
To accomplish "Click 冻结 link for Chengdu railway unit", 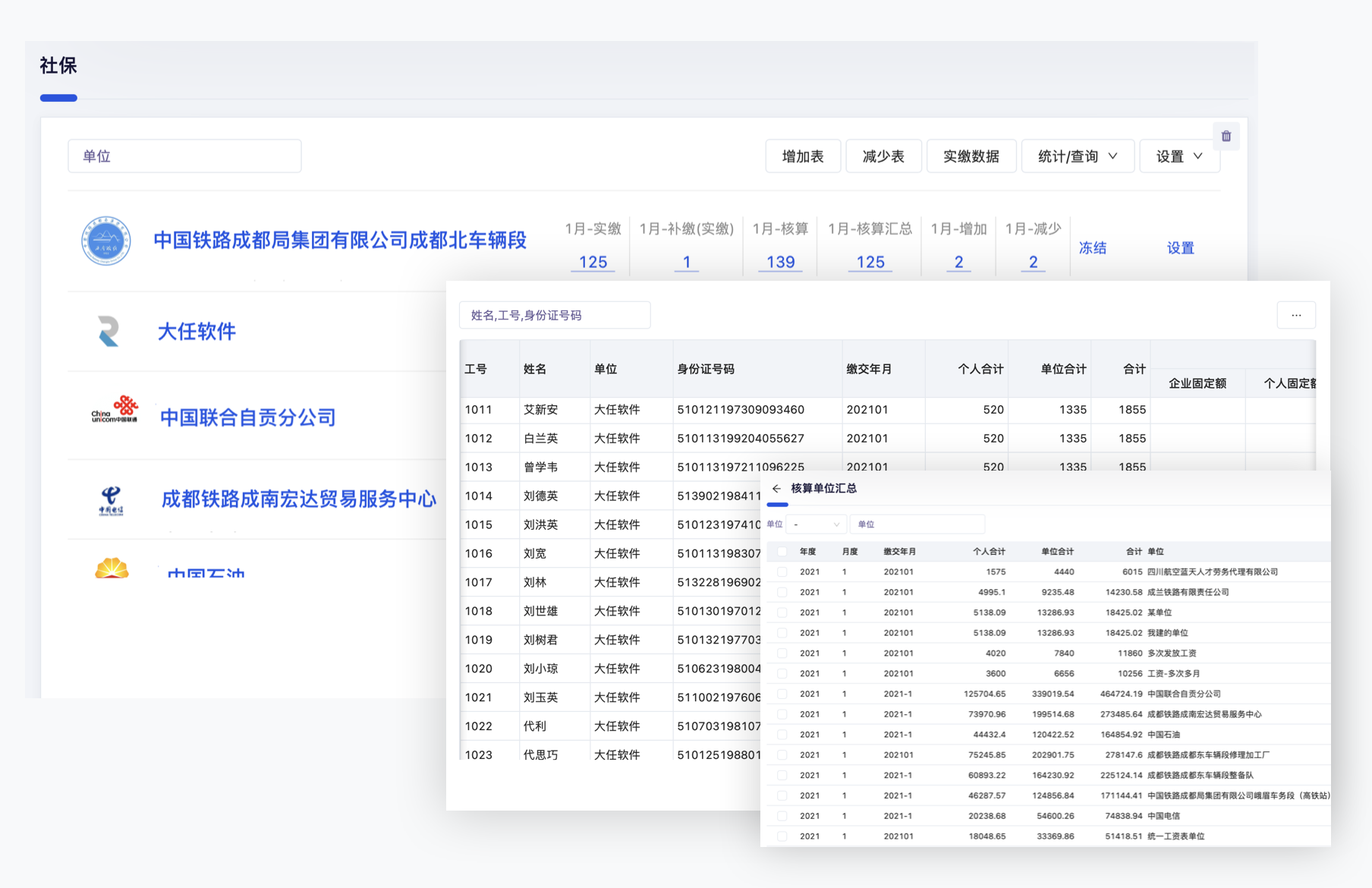I will (x=1093, y=248).
